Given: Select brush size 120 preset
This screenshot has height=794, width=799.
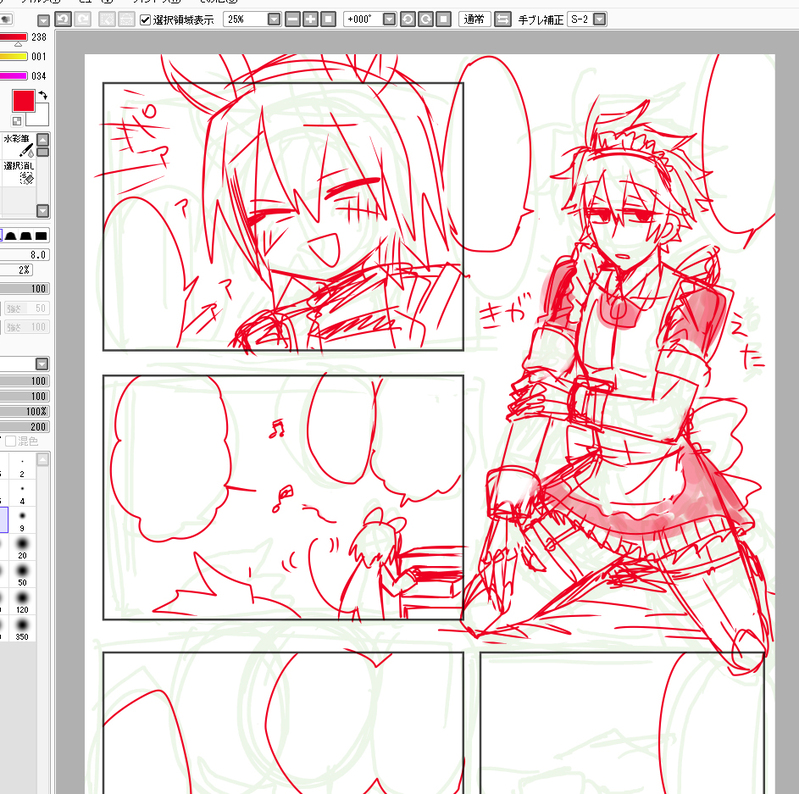Looking at the screenshot, I should tap(22, 602).
